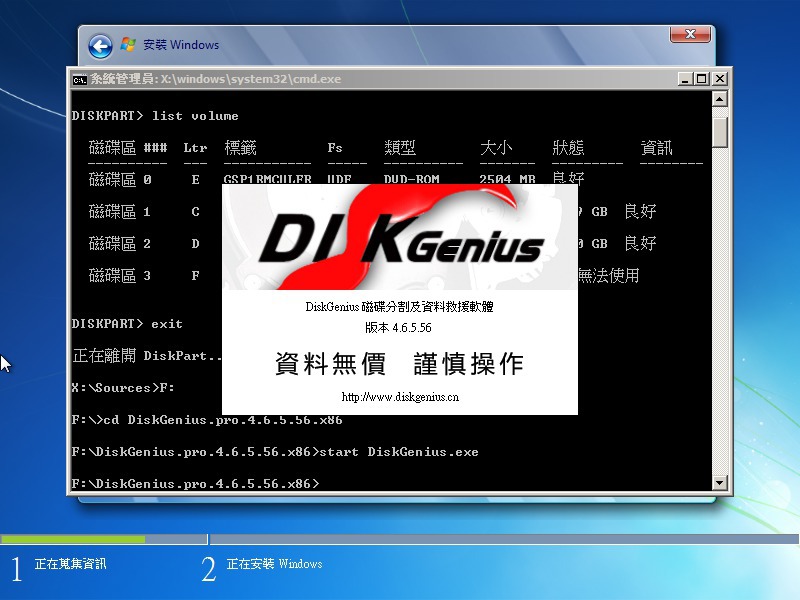Click the scrollbar up arrow in cmd window
Image resolution: width=800 pixels, height=600 pixels.
pyautogui.click(x=719, y=98)
